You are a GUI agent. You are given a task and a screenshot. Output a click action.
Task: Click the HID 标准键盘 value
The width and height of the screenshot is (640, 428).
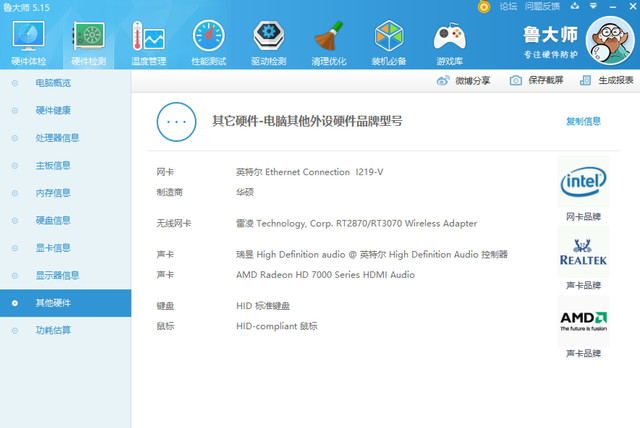coord(263,306)
